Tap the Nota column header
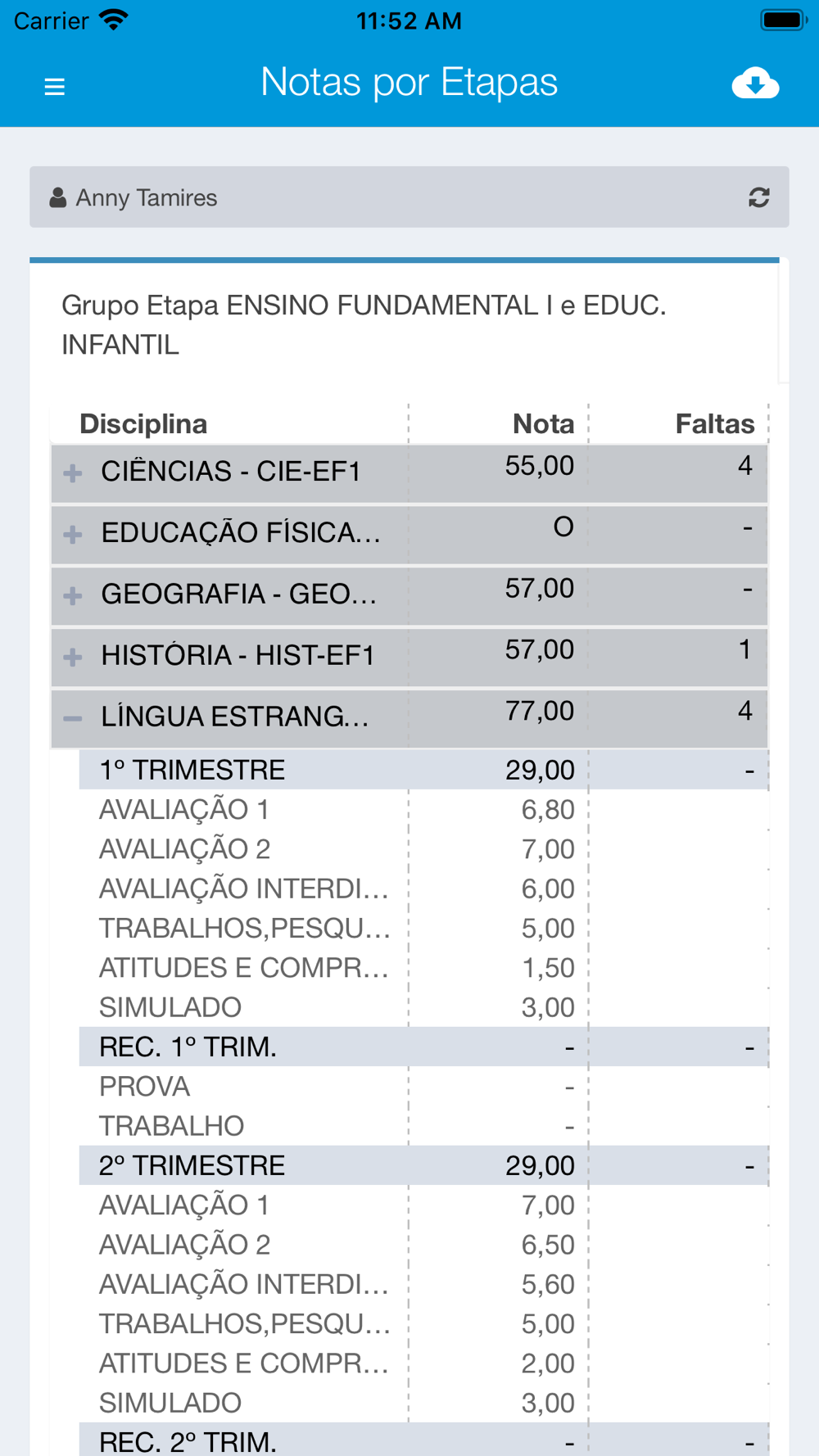Viewport: 819px width, 1456px height. [x=543, y=423]
